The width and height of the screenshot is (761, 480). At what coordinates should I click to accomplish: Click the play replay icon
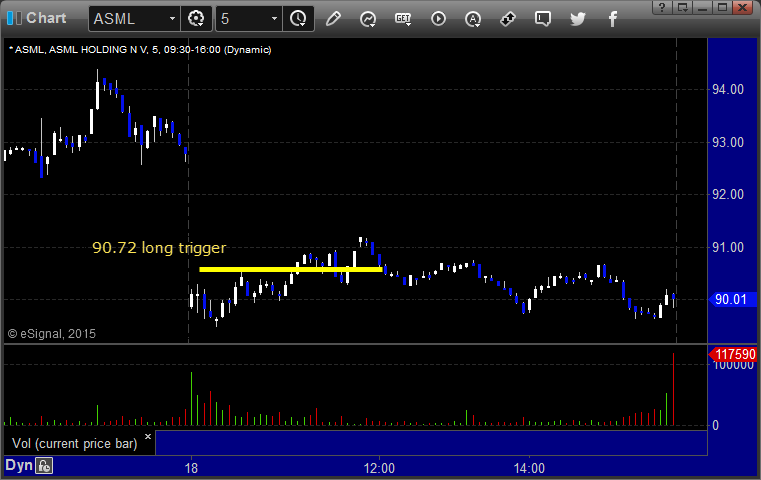438,19
